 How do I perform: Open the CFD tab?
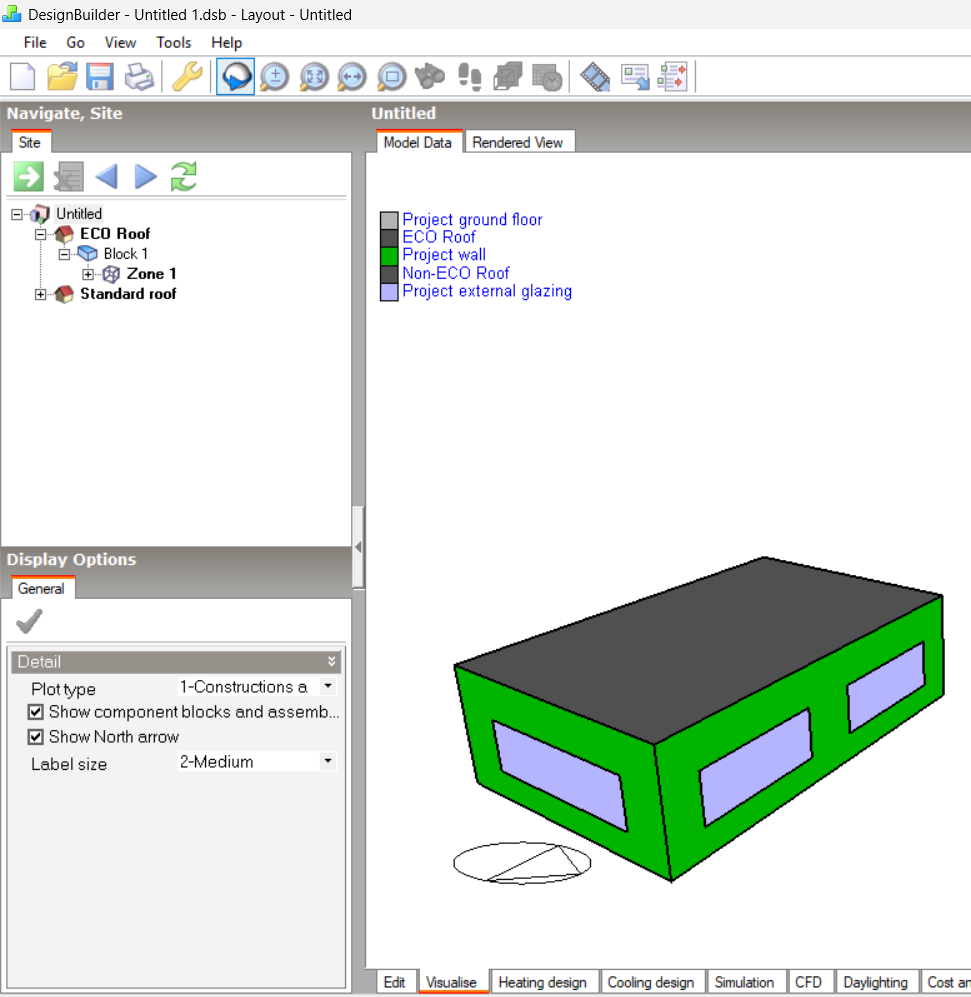[809, 982]
